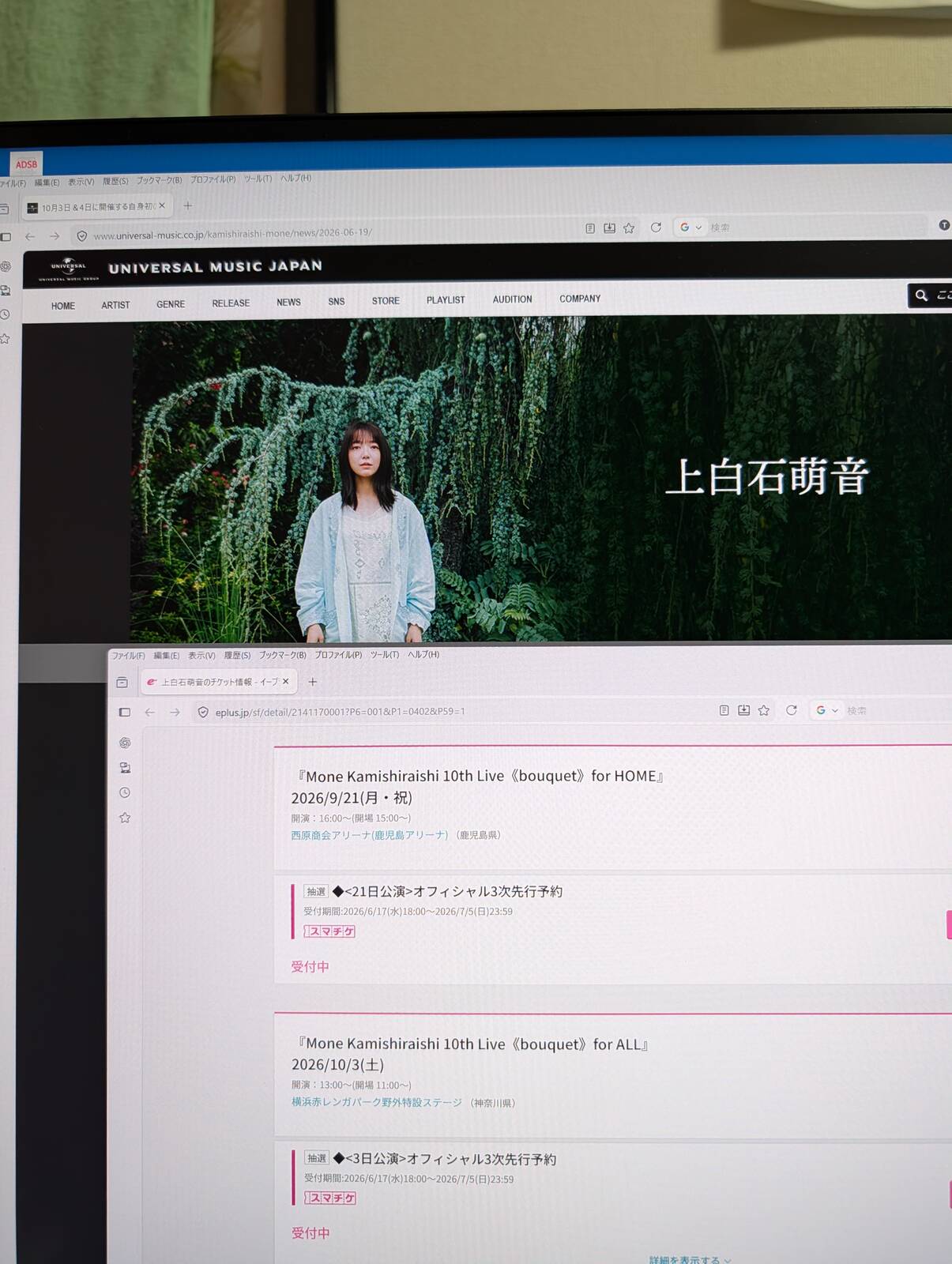This screenshot has width=952, height=1264.
Task: Open AUDITION nav link
Action: [512, 299]
